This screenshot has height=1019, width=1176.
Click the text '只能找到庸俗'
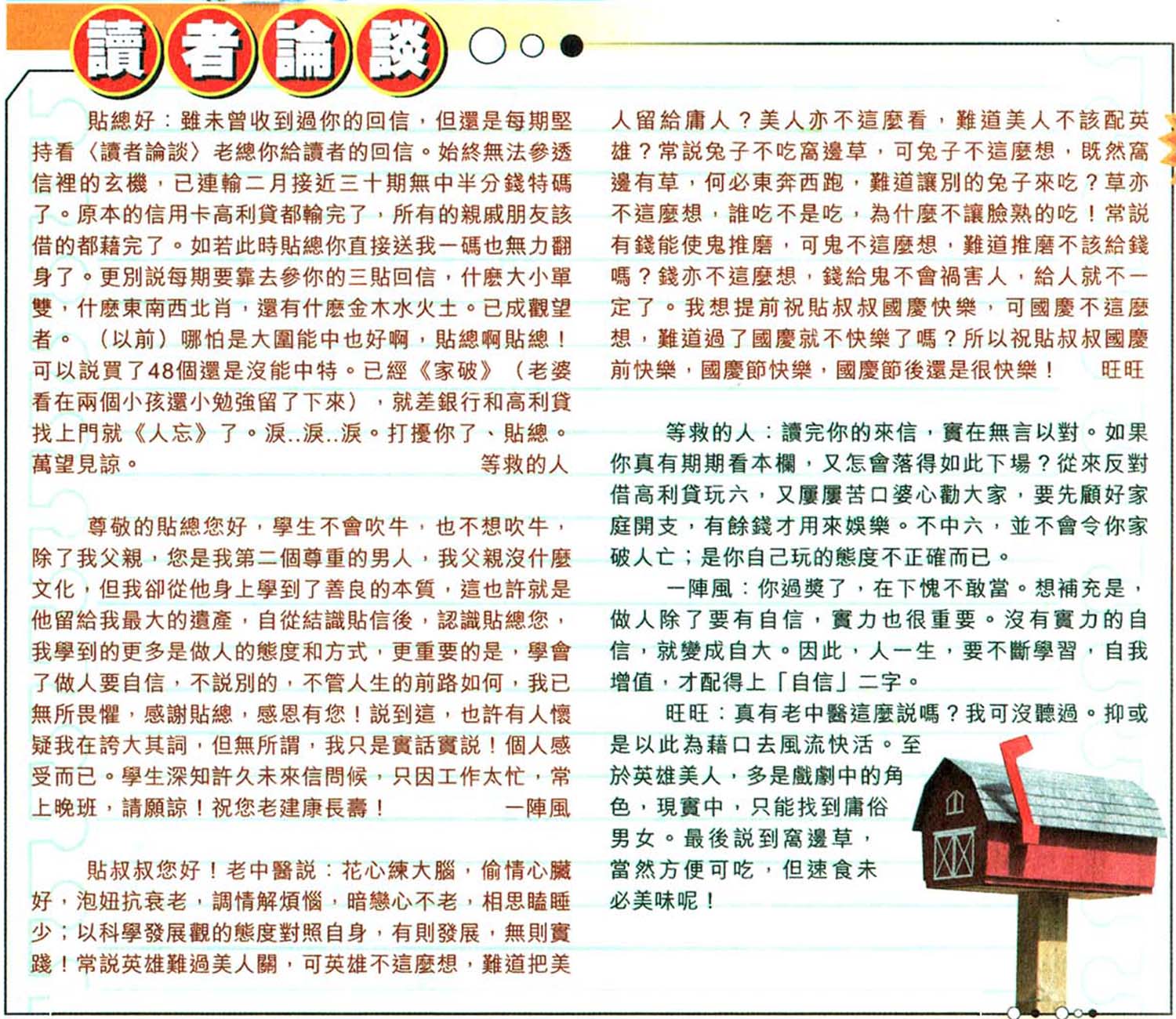(819, 807)
